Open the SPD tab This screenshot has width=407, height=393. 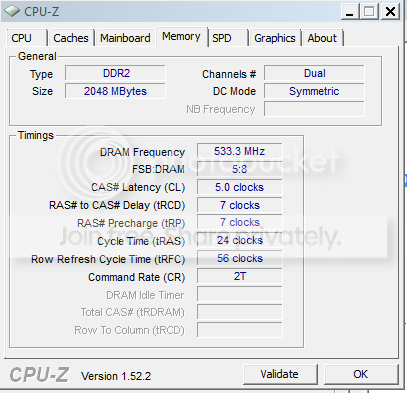tap(228, 38)
